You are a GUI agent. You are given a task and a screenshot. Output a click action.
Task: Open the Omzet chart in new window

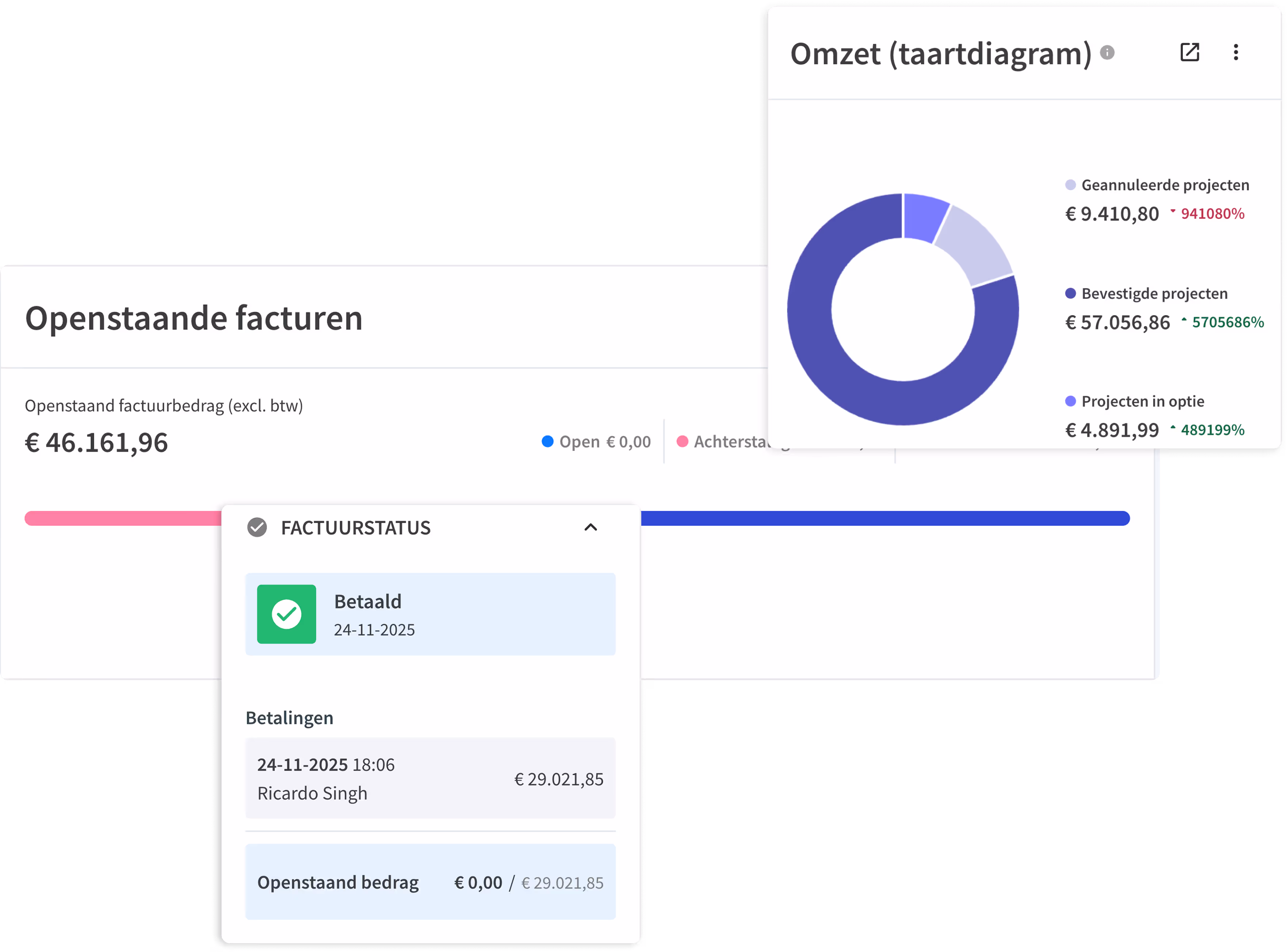point(1189,53)
